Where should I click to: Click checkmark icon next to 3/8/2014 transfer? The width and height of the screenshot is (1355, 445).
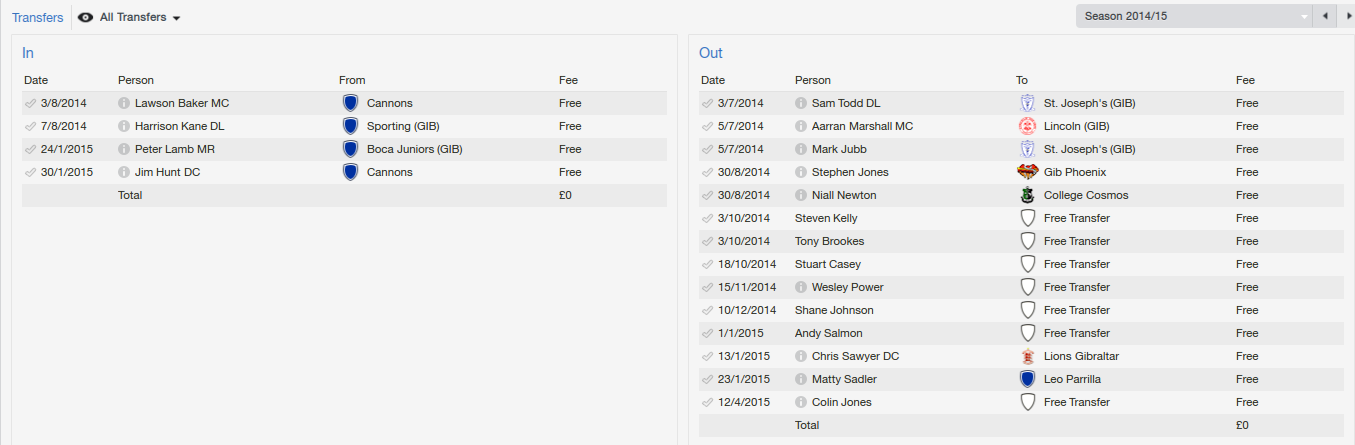31,103
